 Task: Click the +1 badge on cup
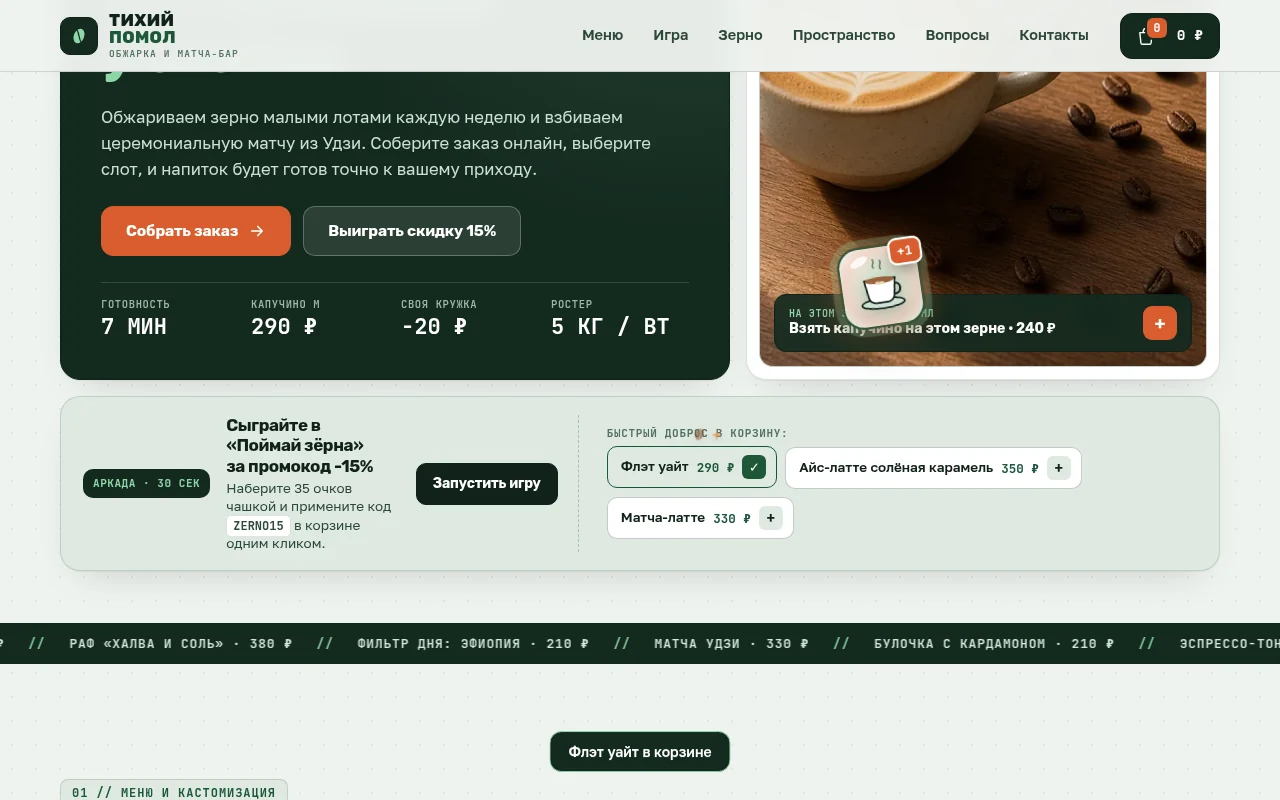tap(904, 251)
